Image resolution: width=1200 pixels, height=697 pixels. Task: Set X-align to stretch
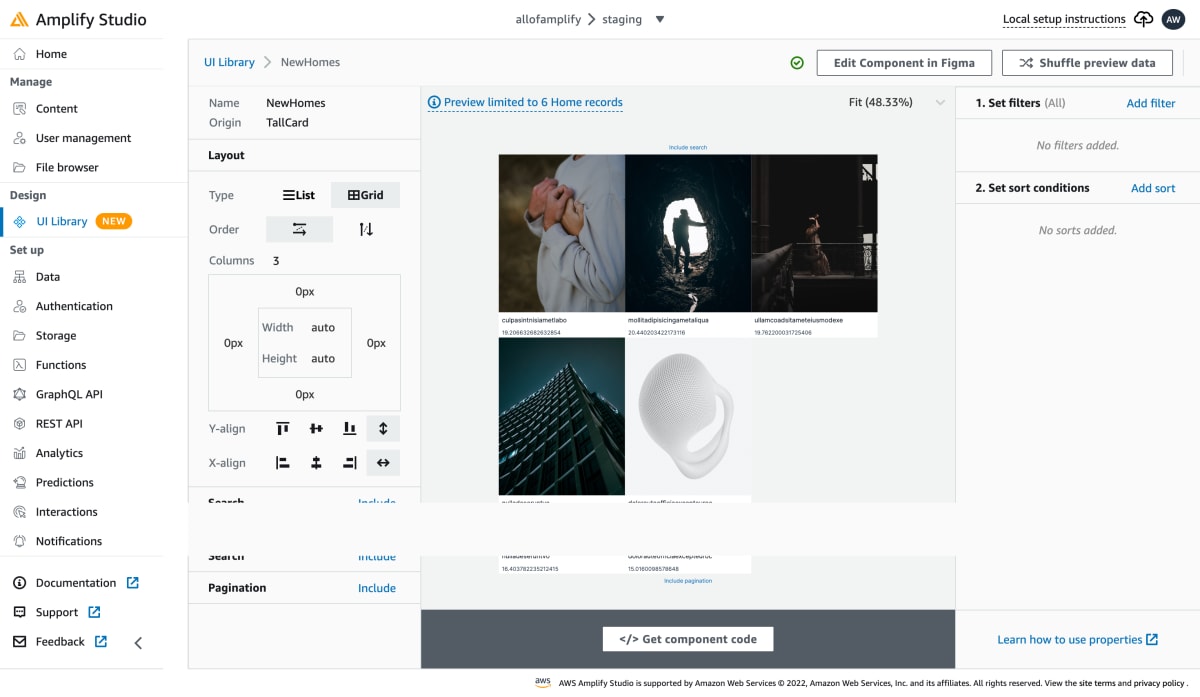pyautogui.click(x=383, y=463)
